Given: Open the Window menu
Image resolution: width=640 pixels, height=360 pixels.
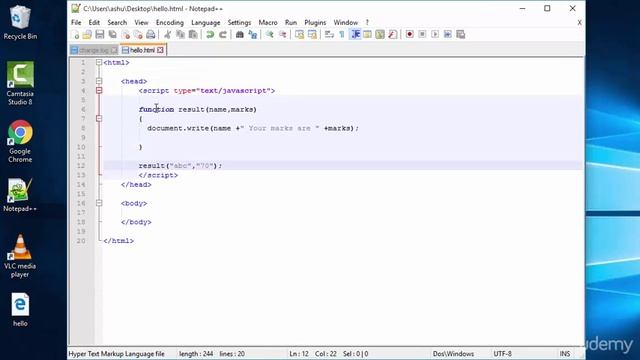Looking at the screenshot, I should [346, 22].
